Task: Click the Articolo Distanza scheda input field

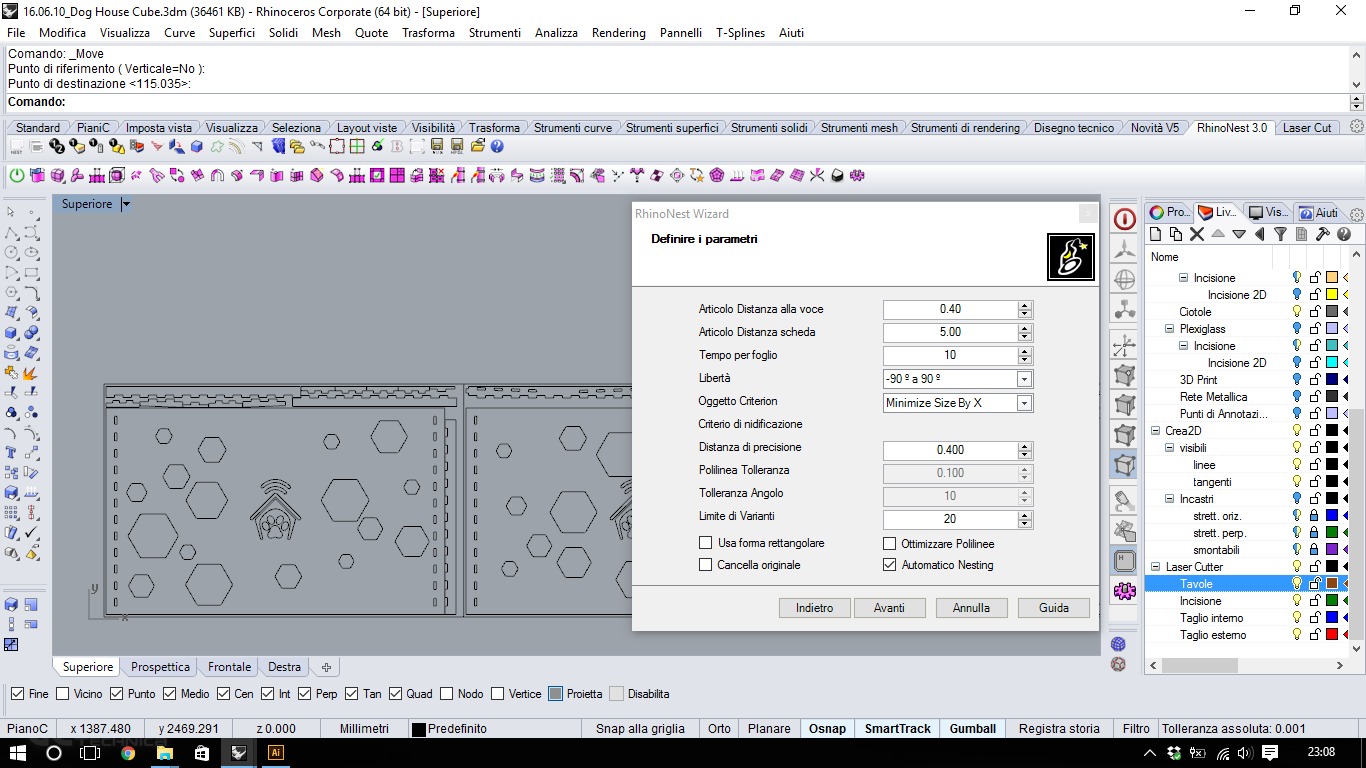Action: [950, 332]
